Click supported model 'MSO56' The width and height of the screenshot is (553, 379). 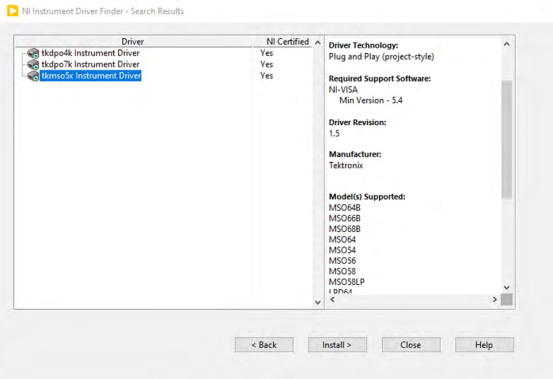(x=342, y=261)
